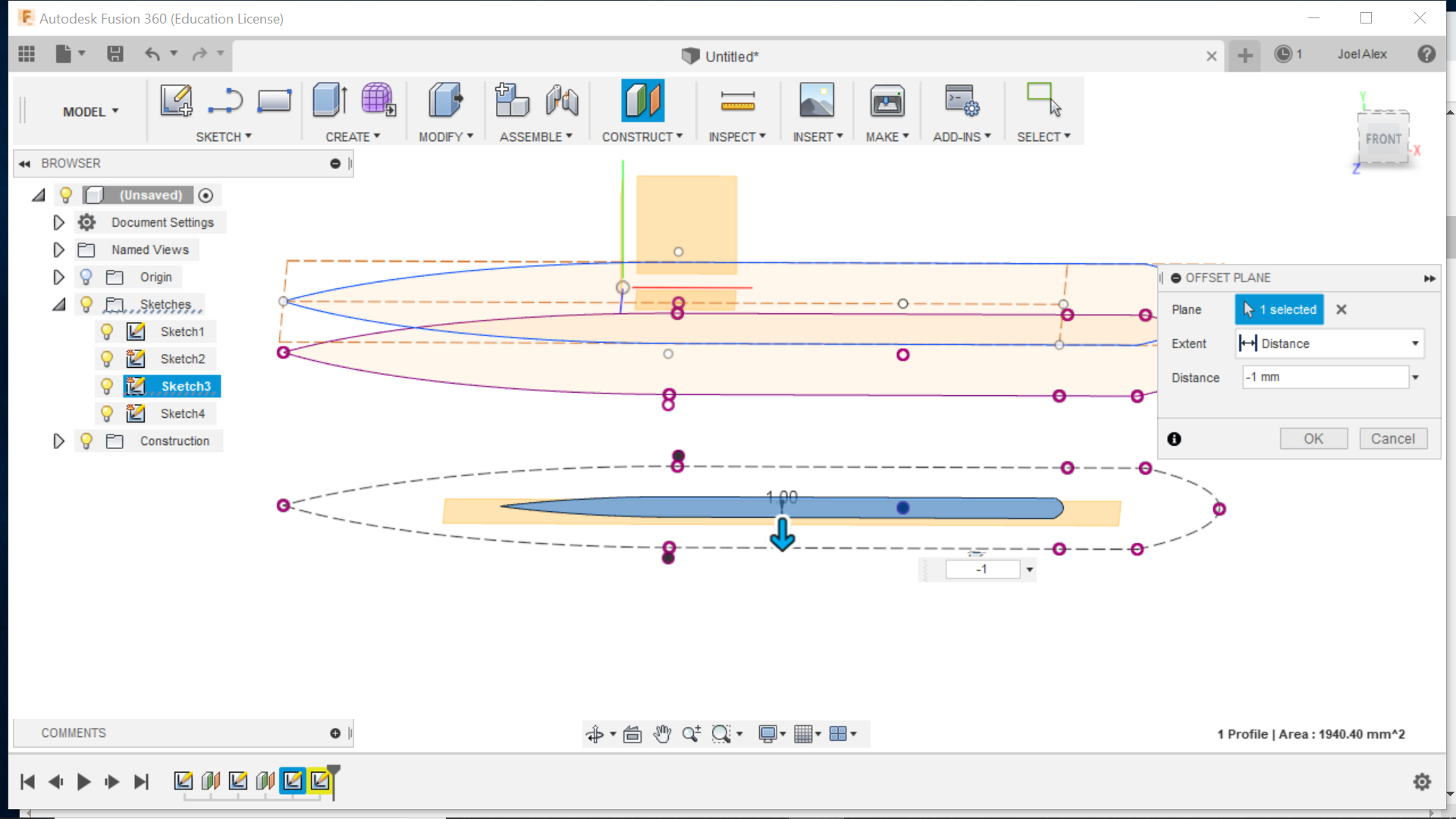This screenshot has height=819, width=1456.
Task: Select the Extrude tool icon
Action: click(330, 100)
